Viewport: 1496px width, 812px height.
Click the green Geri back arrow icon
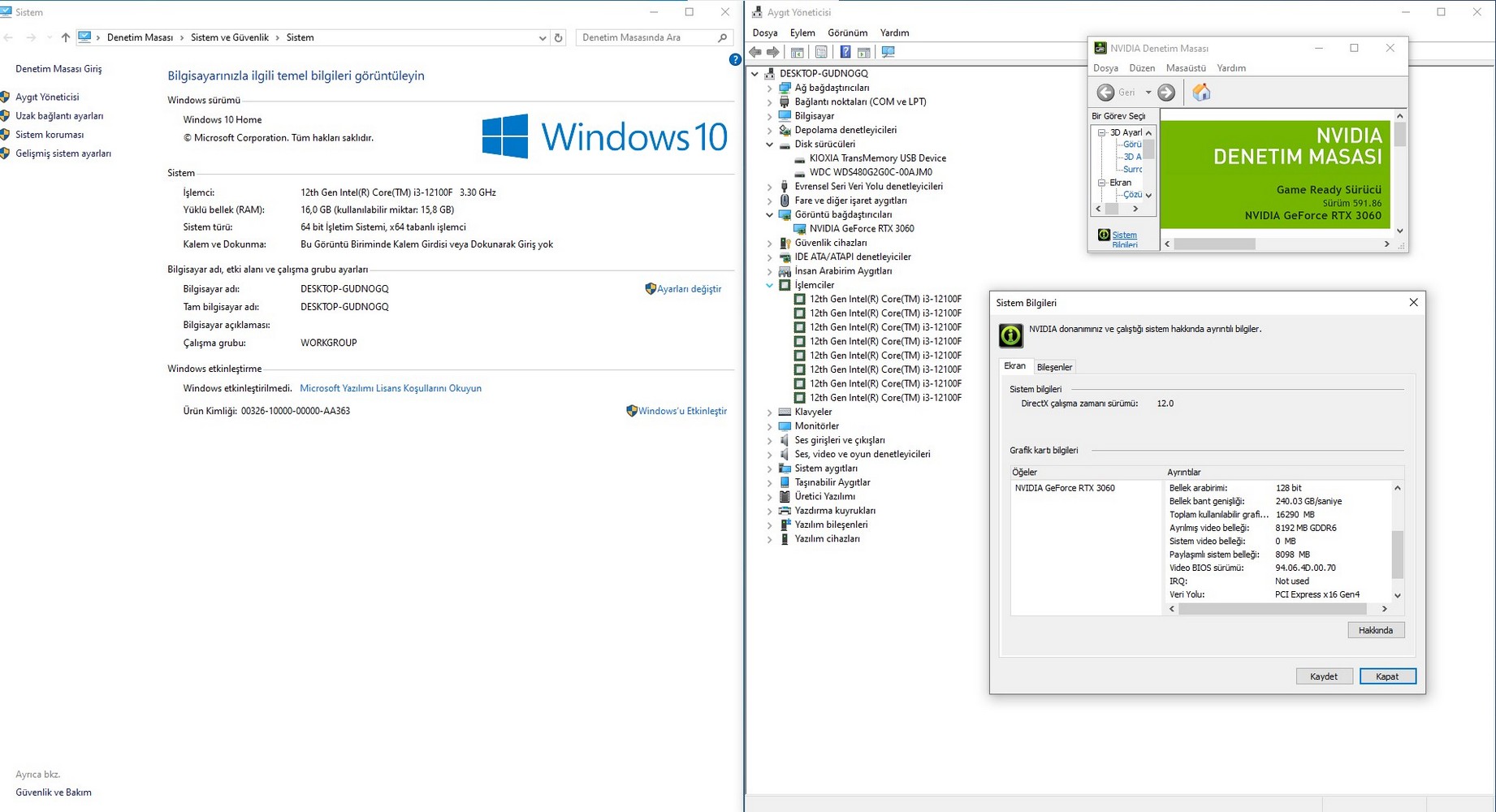1105,93
